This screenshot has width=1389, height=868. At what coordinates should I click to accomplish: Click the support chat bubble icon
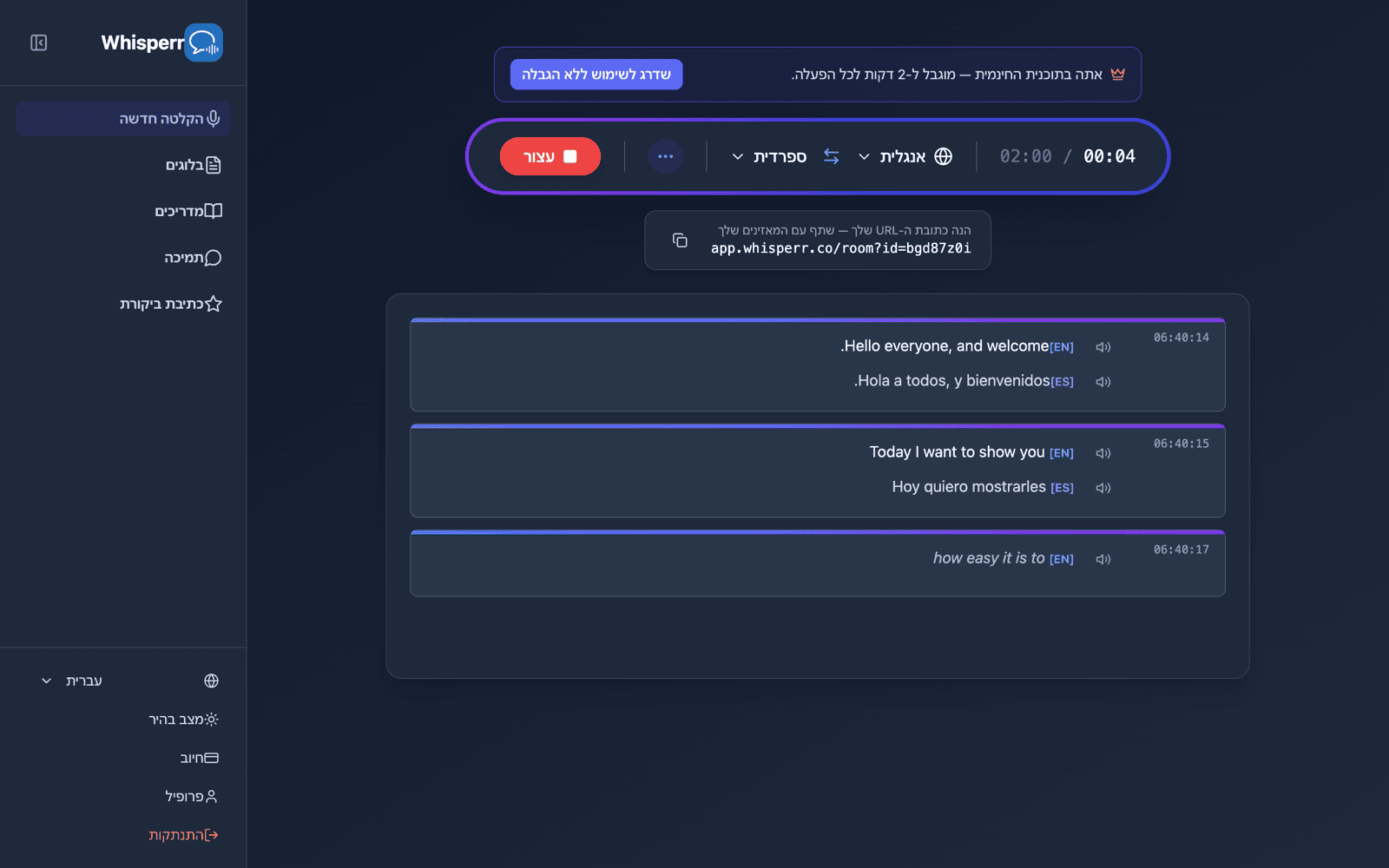[x=214, y=258]
